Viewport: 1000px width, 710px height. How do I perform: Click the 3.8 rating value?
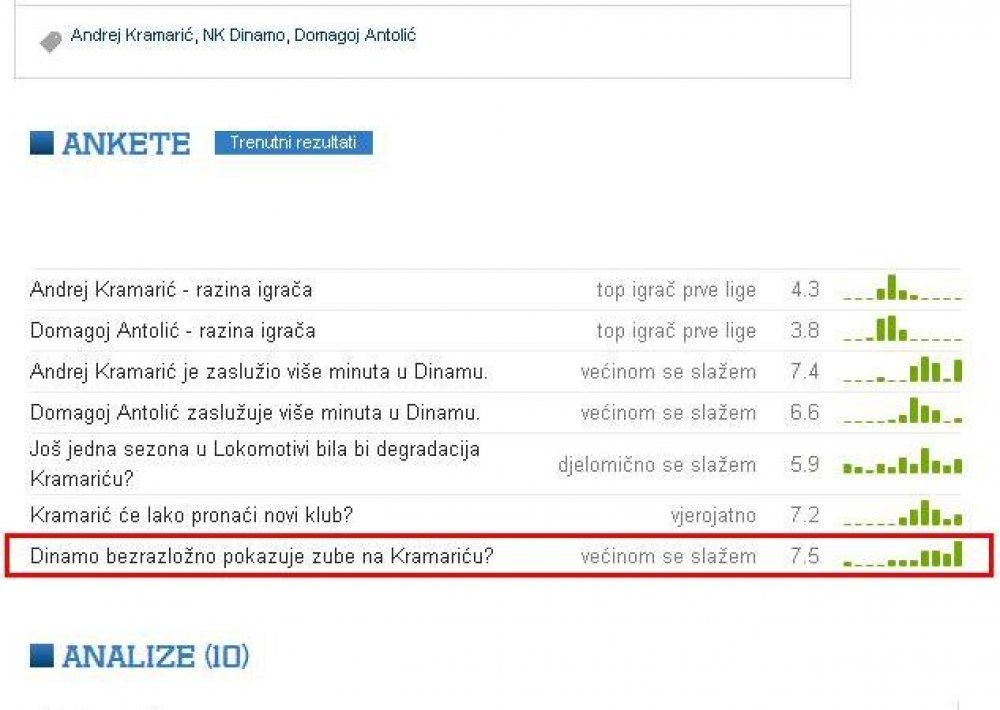click(805, 331)
